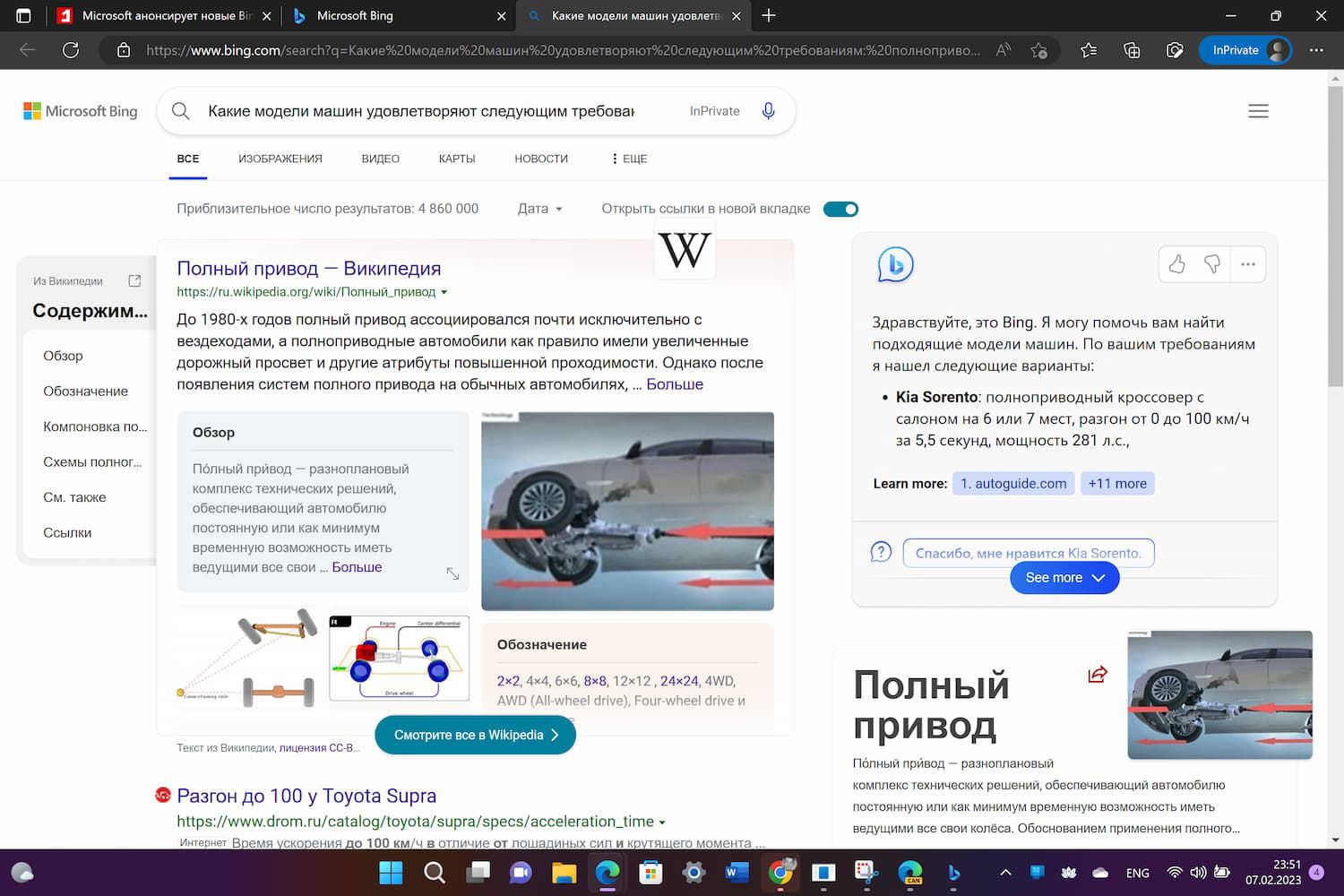The image size is (1344, 896).
Task: Show hidden system tray icons chevron
Action: pos(1005,872)
